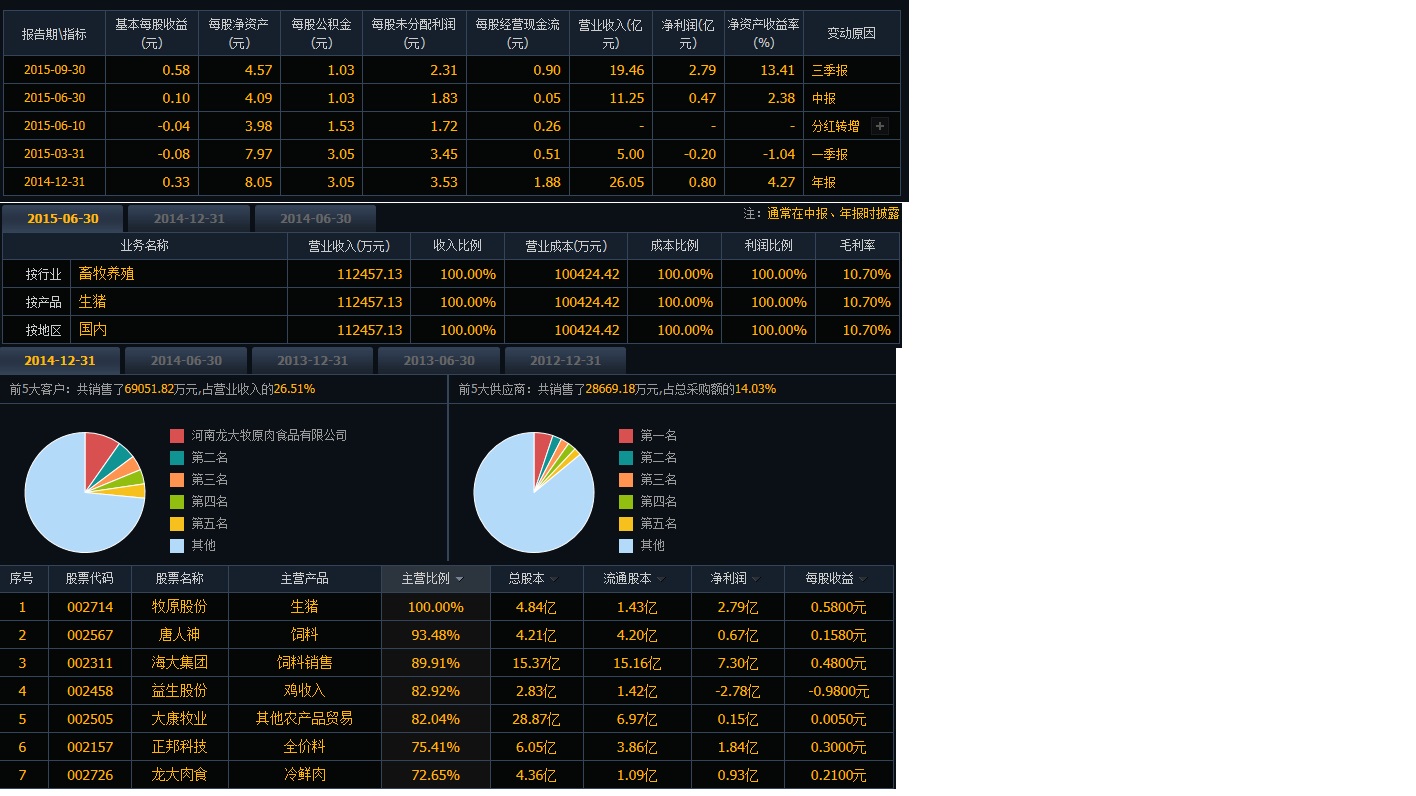This screenshot has height=796, width=1416.
Task: Click the 流通股本 sort arrow
Action: click(x=660, y=579)
